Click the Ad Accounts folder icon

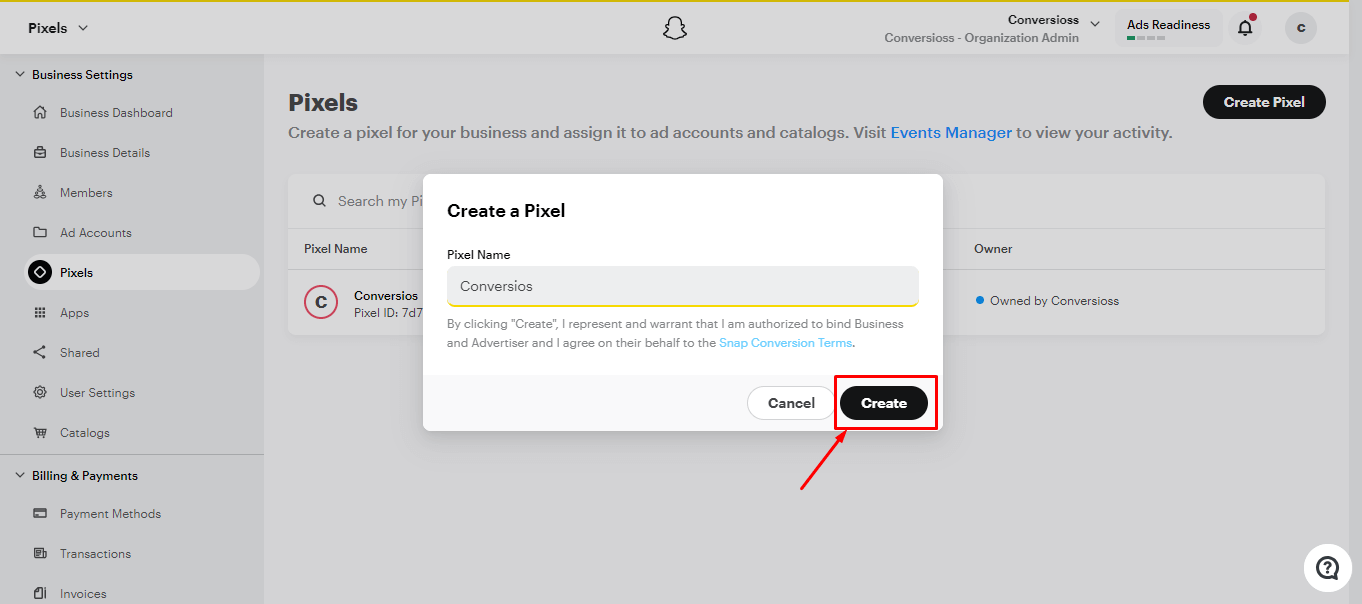[40, 232]
